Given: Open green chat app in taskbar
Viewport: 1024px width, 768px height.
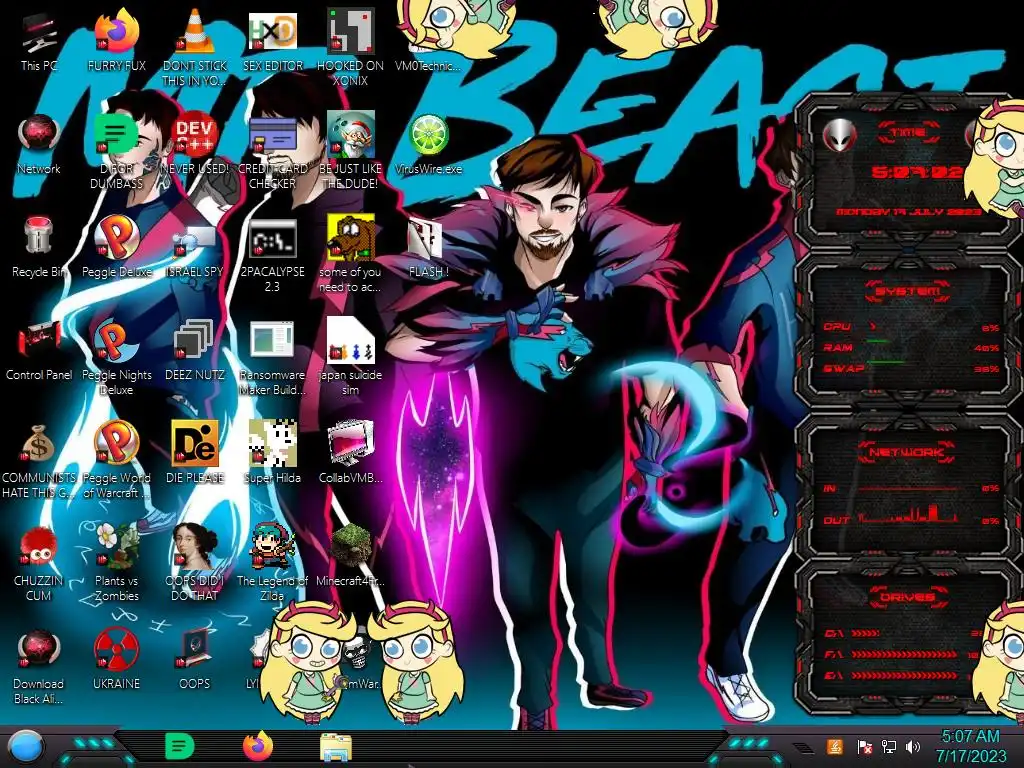Looking at the screenshot, I should (179, 746).
